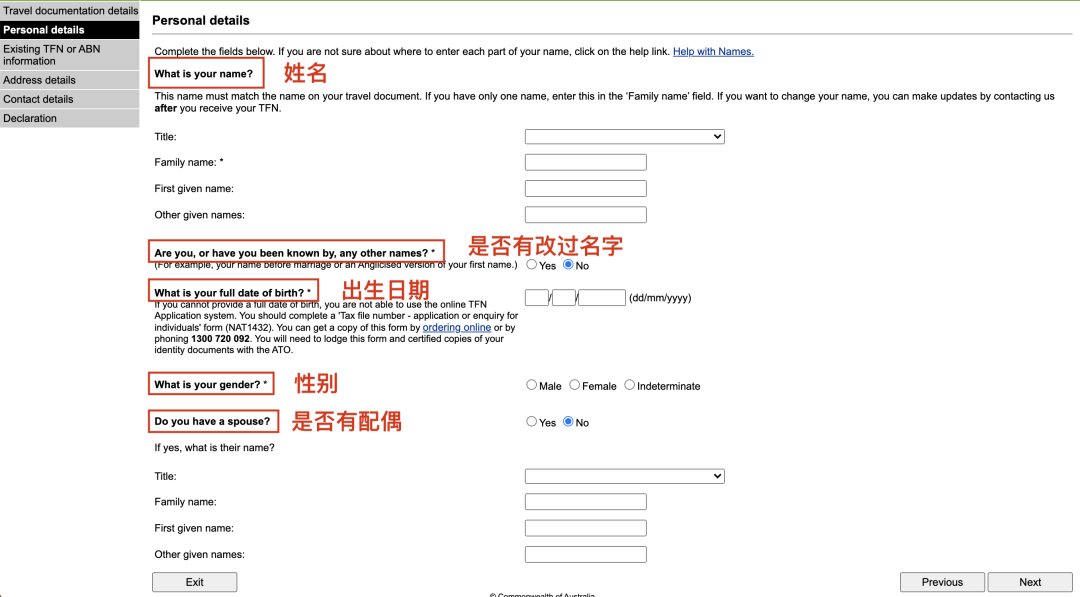
Task: Open the Help with Names link
Action: (713, 52)
